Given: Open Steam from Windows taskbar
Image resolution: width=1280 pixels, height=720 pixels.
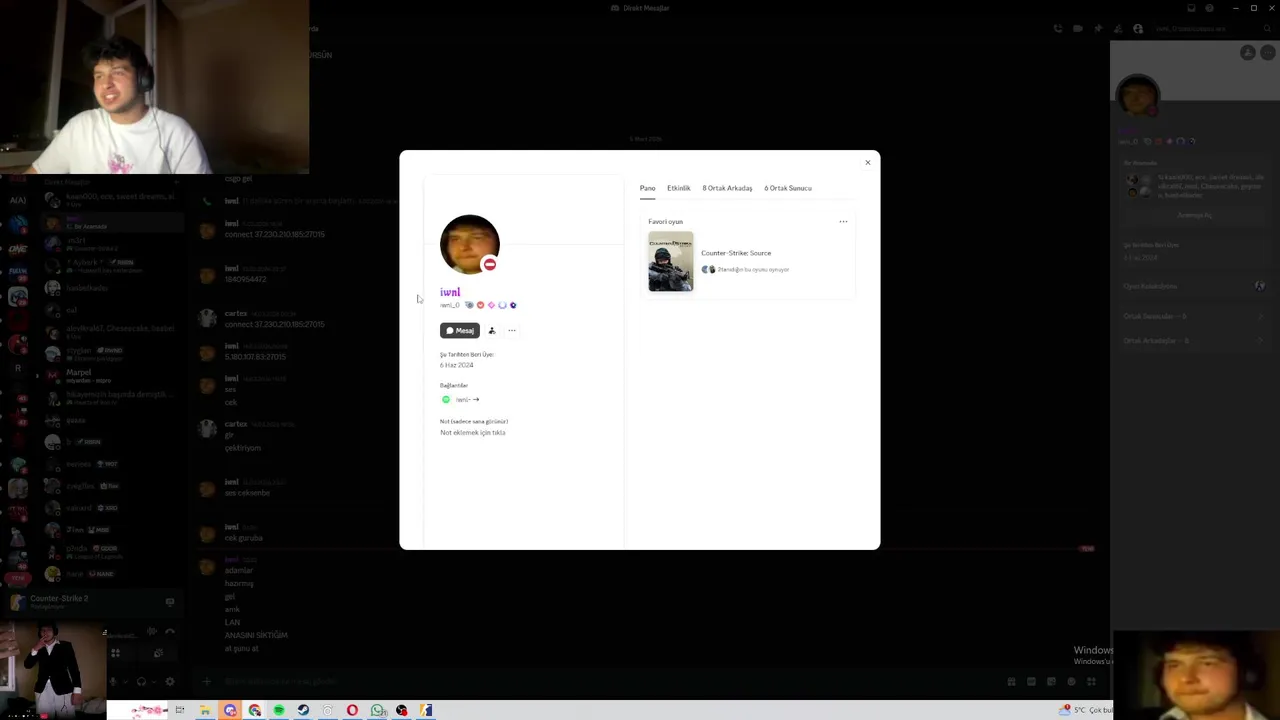Looking at the screenshot, I should tap(303, 710).
